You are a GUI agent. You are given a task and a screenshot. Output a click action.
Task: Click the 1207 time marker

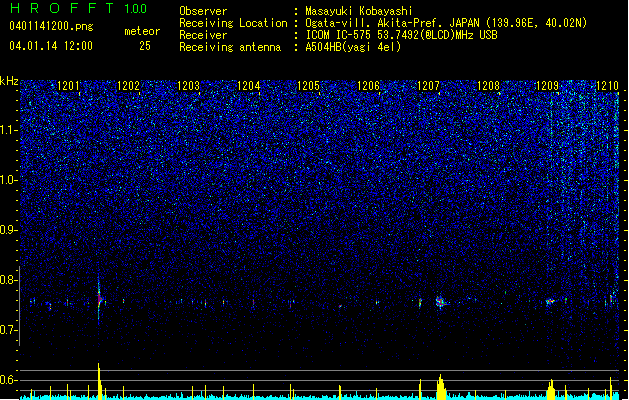[x=428, y=86]
